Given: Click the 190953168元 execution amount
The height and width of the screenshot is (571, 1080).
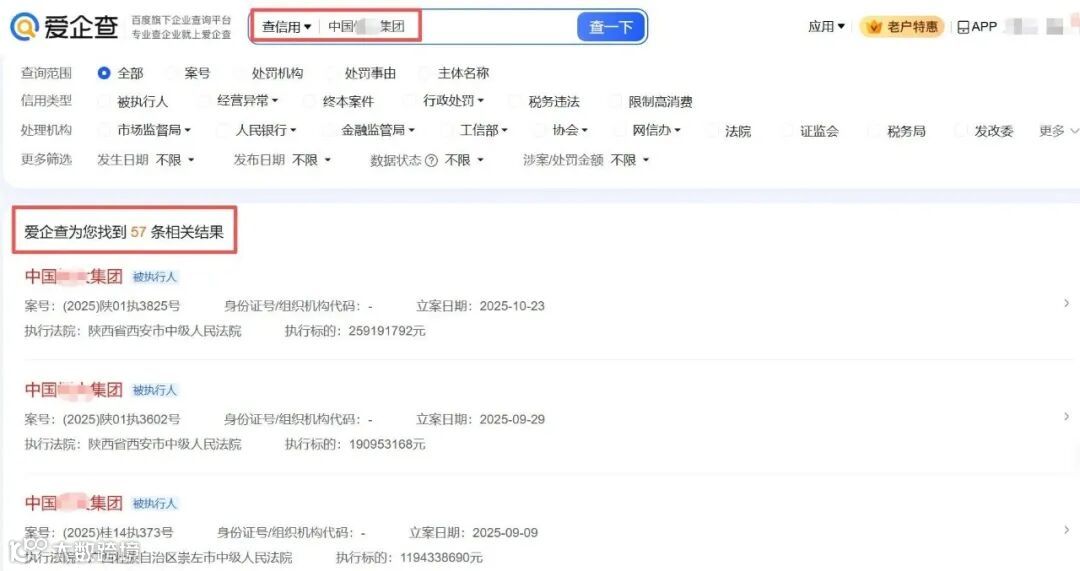Looking at the screenshot, I should point(387,444).
